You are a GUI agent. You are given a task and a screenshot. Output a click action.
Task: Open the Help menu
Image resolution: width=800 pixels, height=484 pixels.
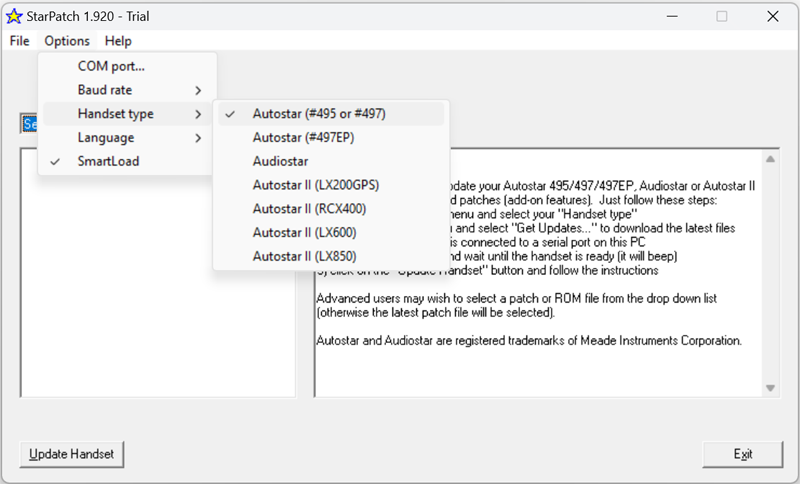coord(118,41)
